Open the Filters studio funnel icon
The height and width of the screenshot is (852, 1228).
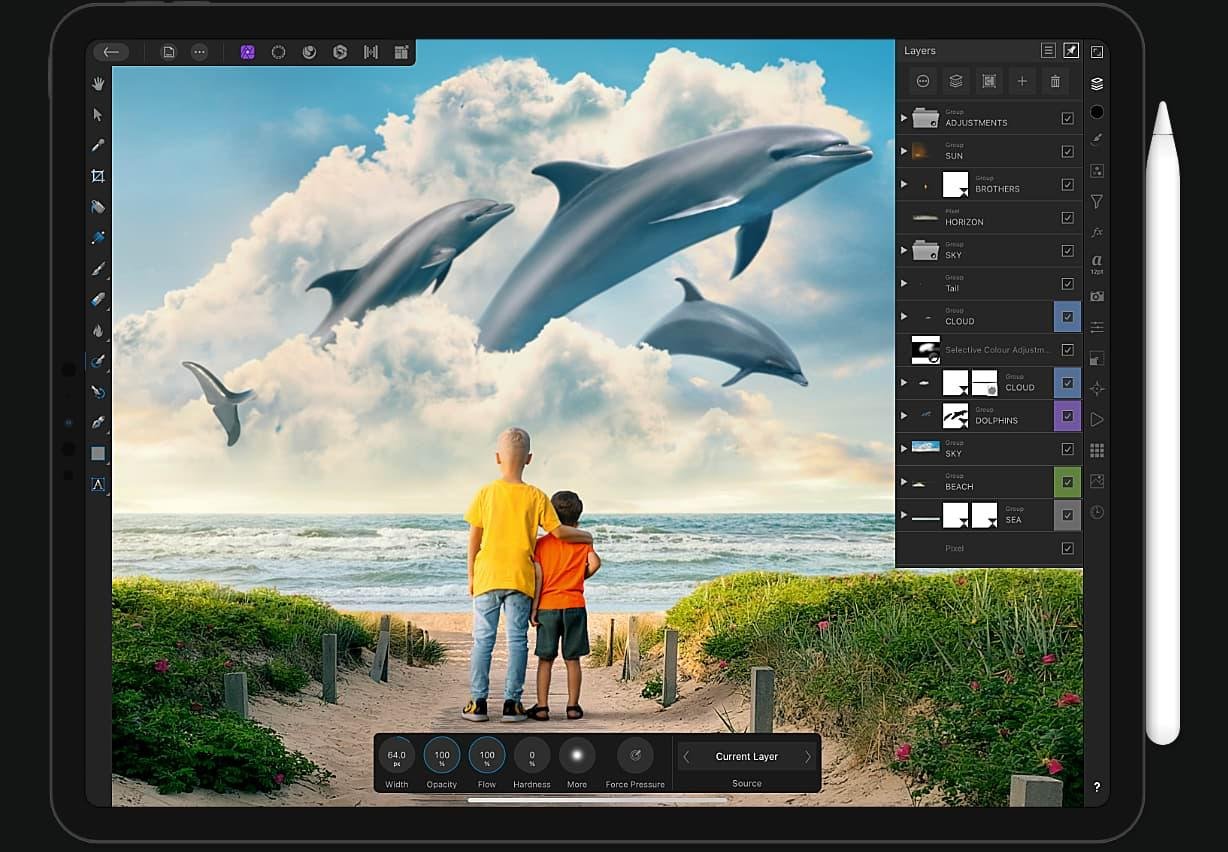(x=1097, y=202)
